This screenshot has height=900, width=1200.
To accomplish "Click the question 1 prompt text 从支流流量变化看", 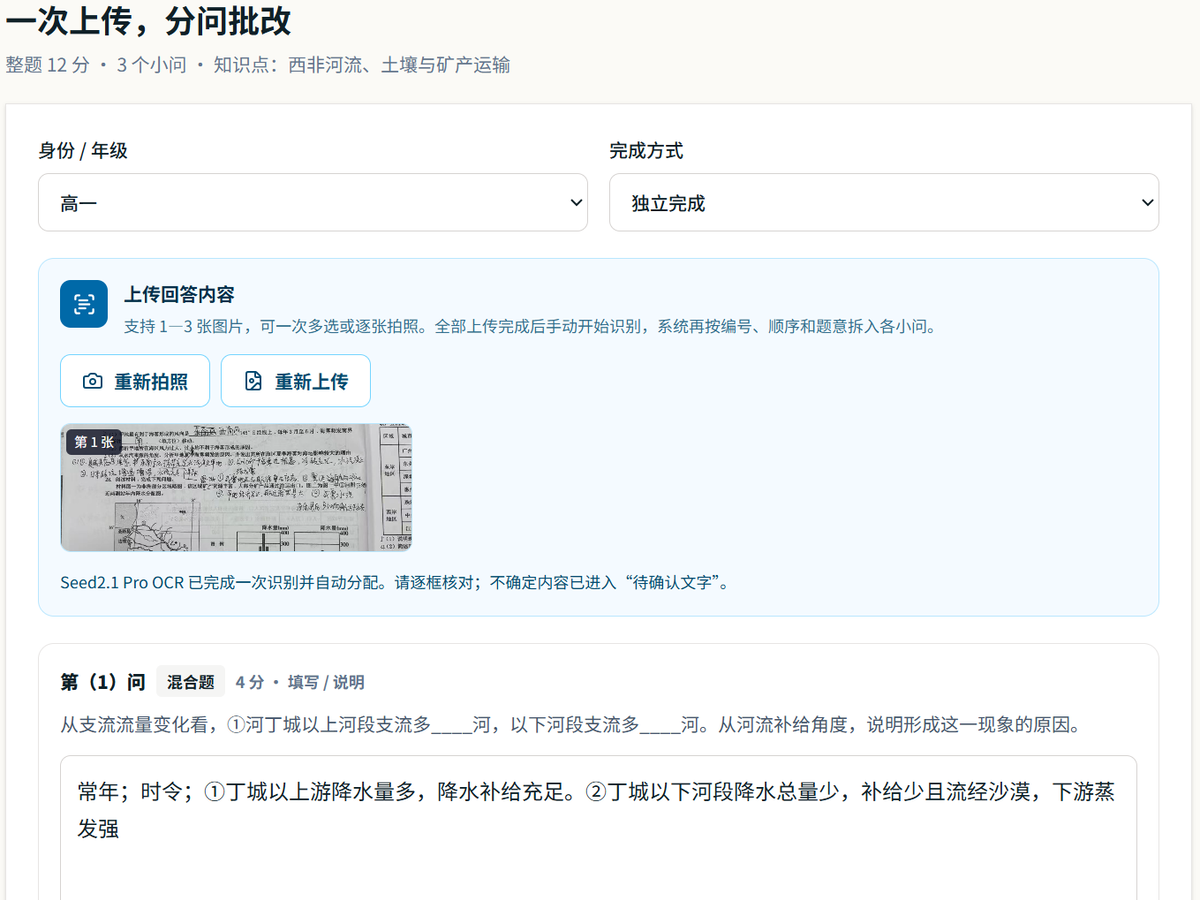I will coord(570,725).
